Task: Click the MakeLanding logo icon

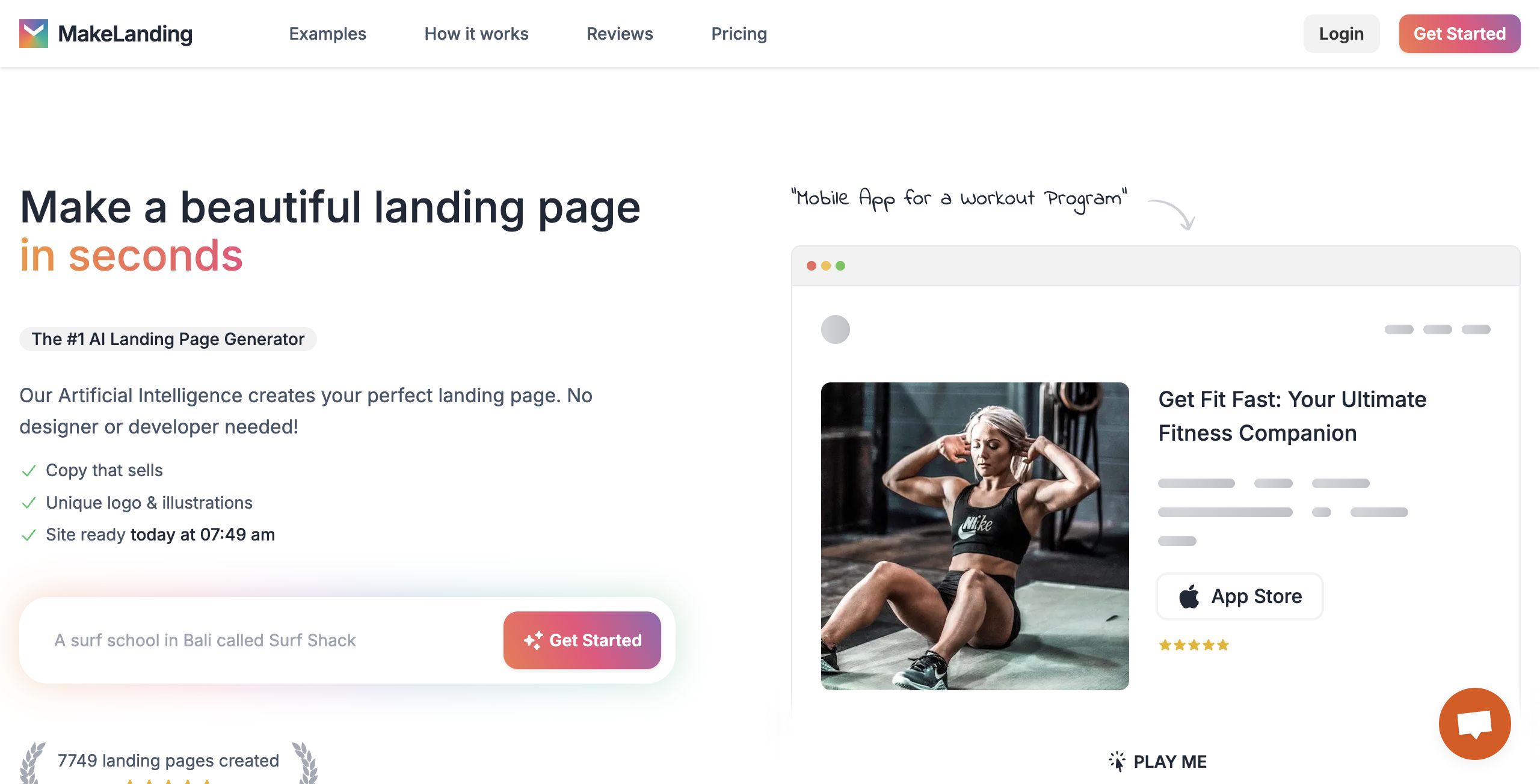Action: click(34, 34)
